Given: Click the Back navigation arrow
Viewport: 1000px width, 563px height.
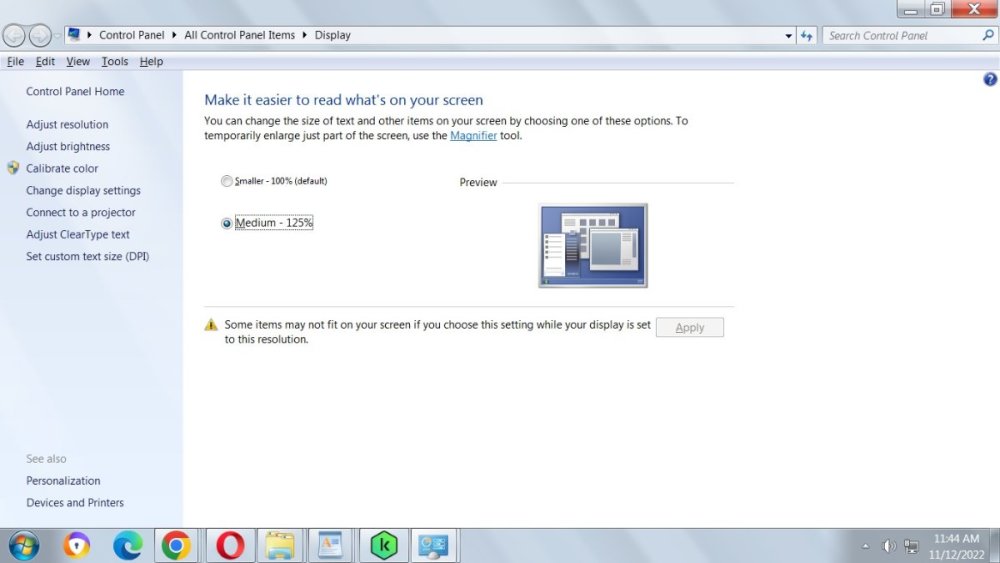Looking at the screenshot, I should (x=13, y=36).
